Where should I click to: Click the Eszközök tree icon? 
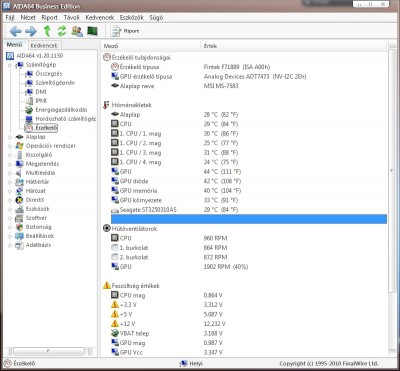tap(19, 209)
